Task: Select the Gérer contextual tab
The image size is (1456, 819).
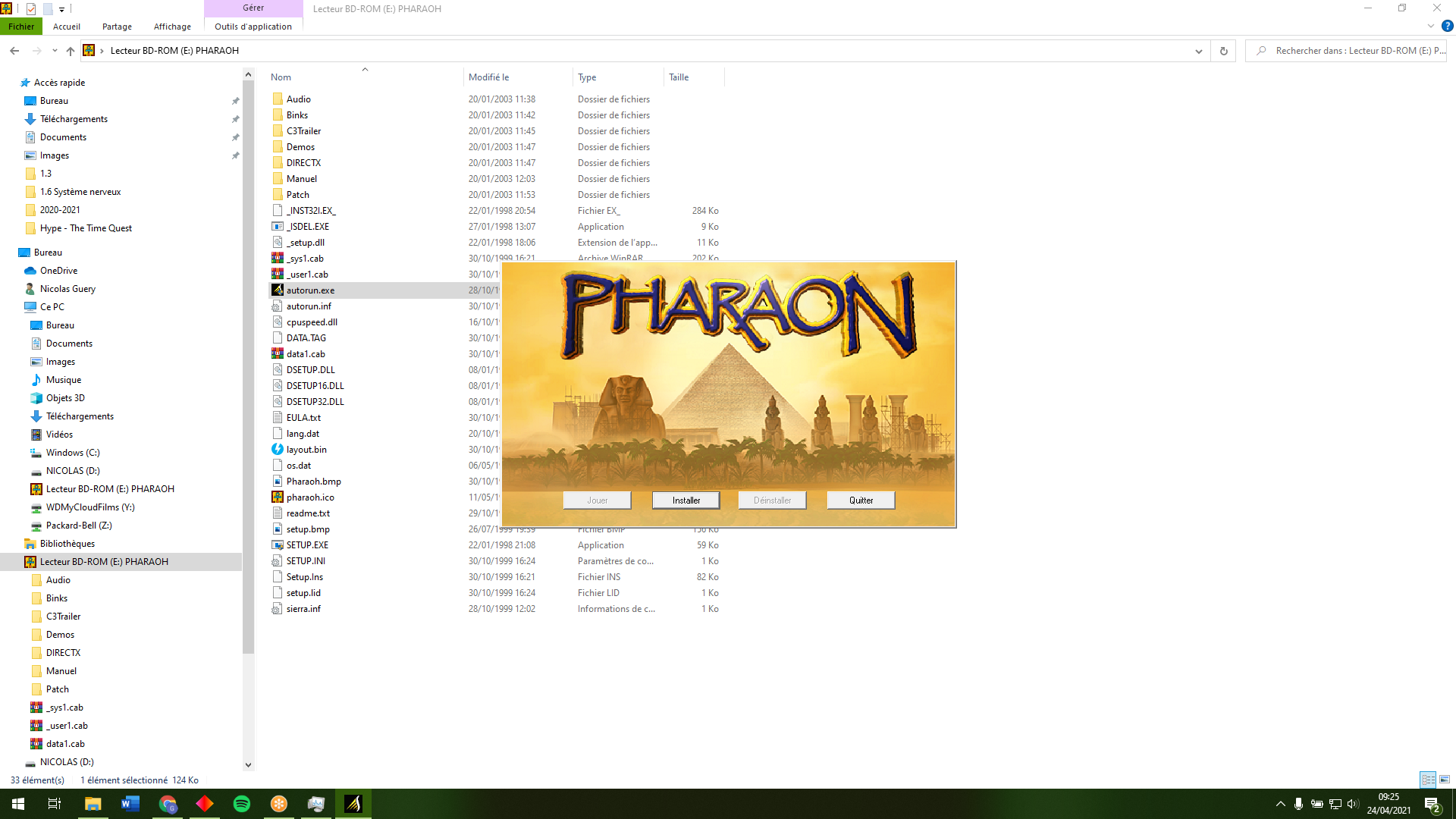Action: 253,8
